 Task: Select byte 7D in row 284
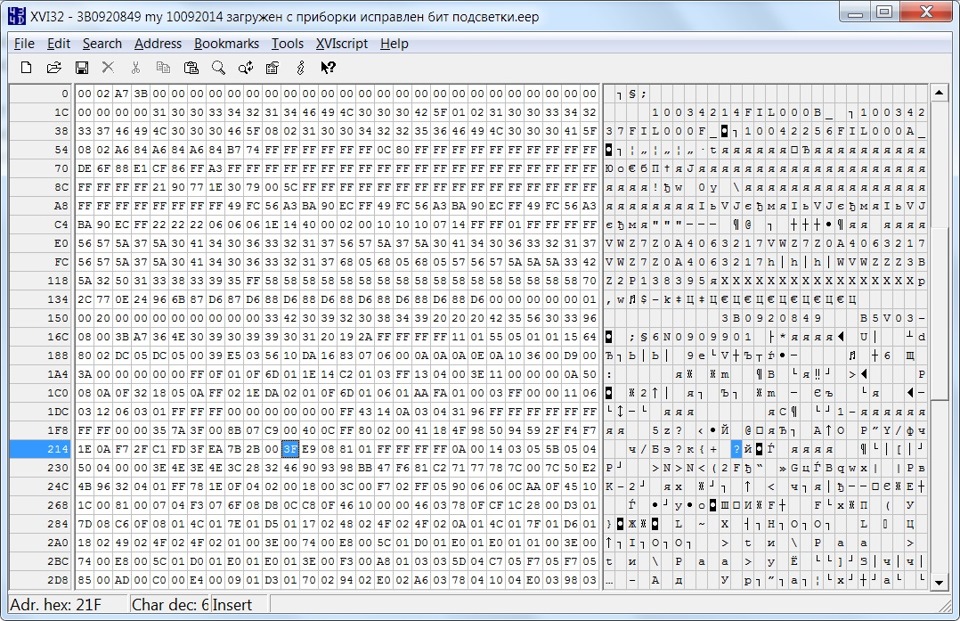(x=84, y=524)
